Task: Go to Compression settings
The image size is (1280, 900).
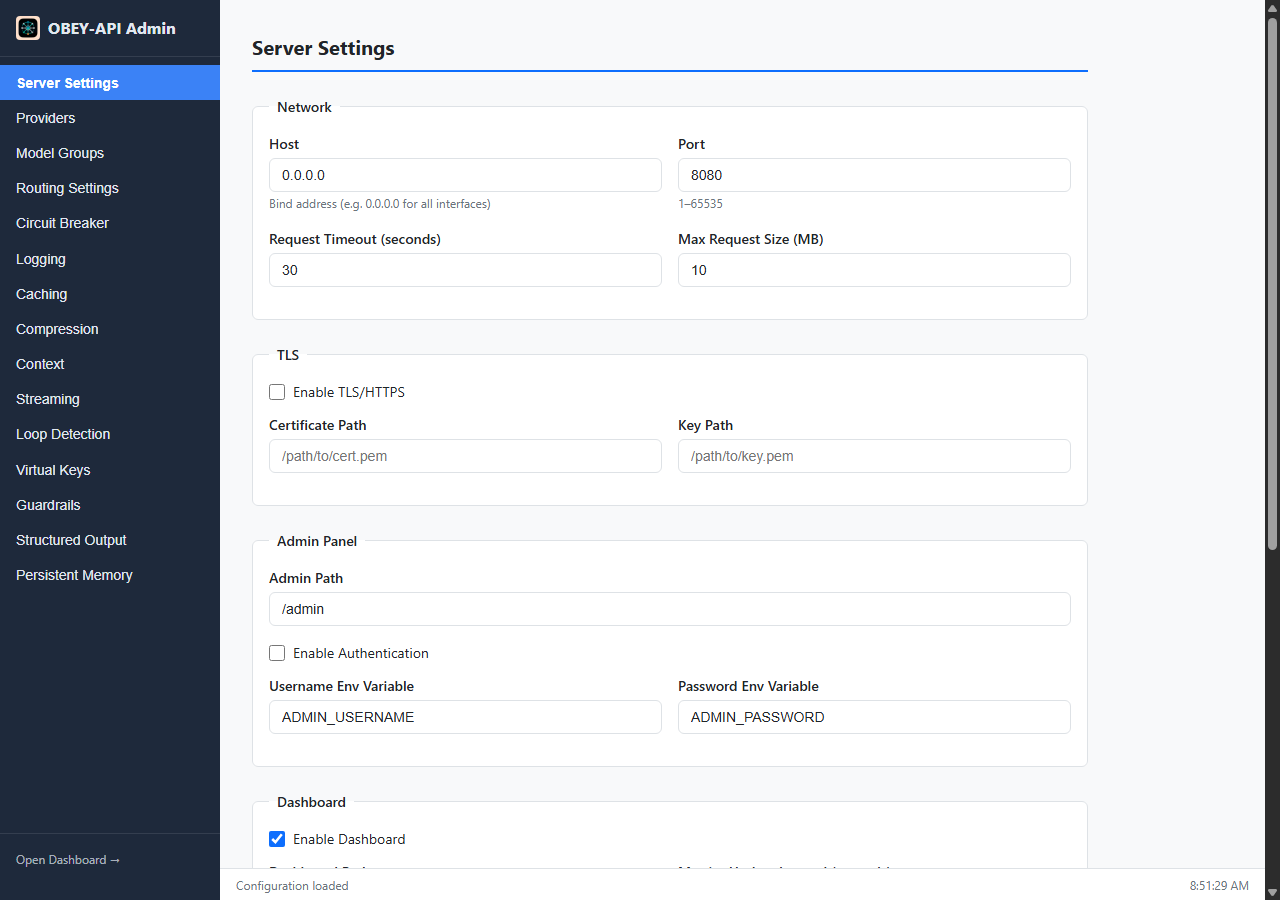Action: point(110,329)
